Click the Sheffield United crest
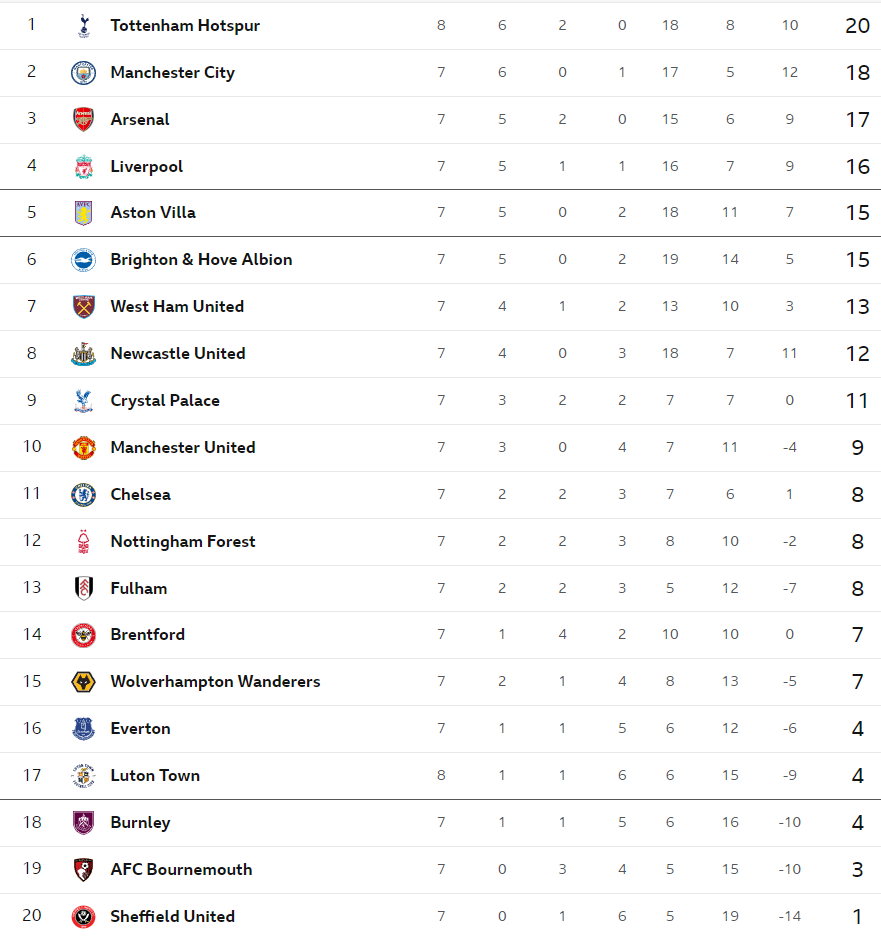Image resolution: width=881 pixels, height=943 pixels. coord(84,917)
